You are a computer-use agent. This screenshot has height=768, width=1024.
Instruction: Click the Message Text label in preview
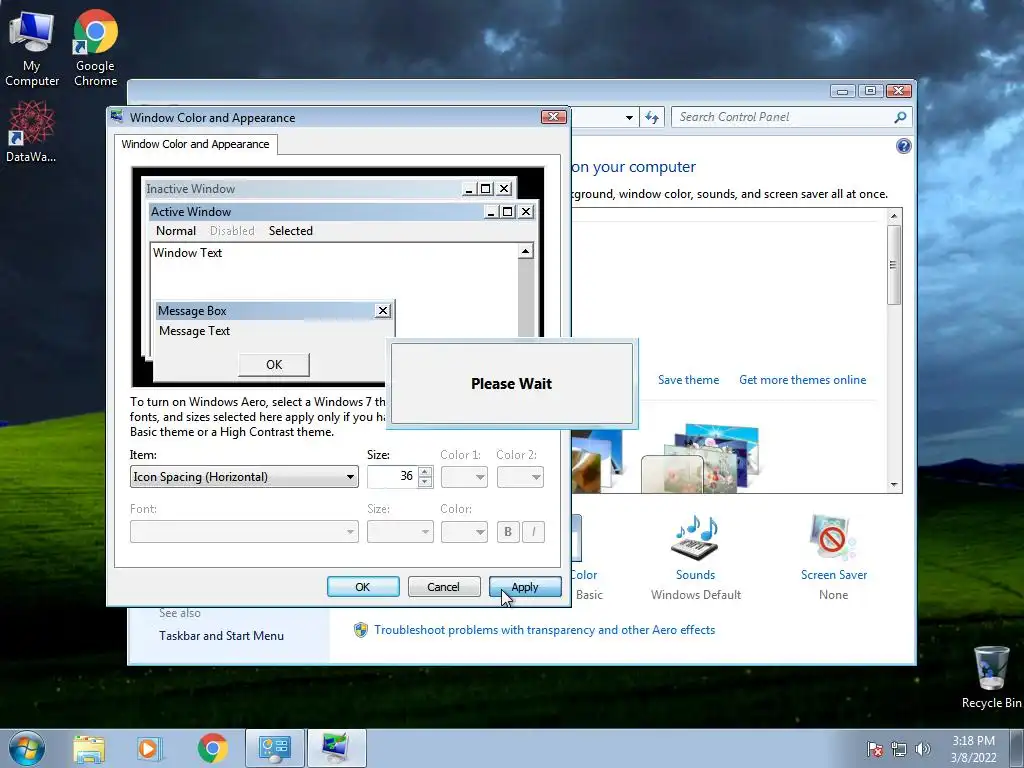(x=195, y=331)
